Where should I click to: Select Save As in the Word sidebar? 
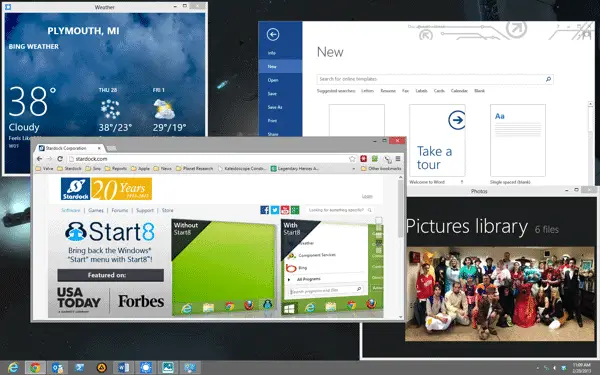275,107
